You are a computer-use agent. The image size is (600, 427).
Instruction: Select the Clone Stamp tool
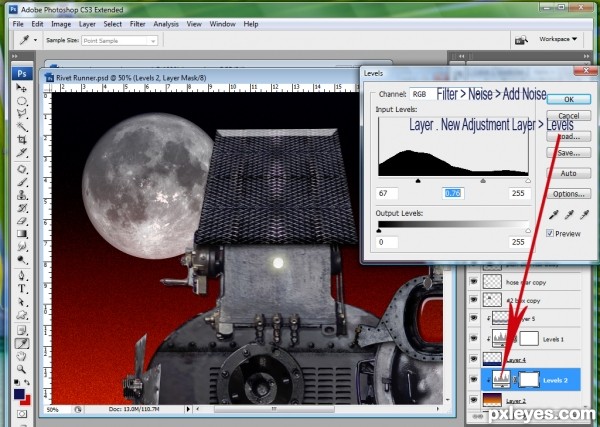21,195
